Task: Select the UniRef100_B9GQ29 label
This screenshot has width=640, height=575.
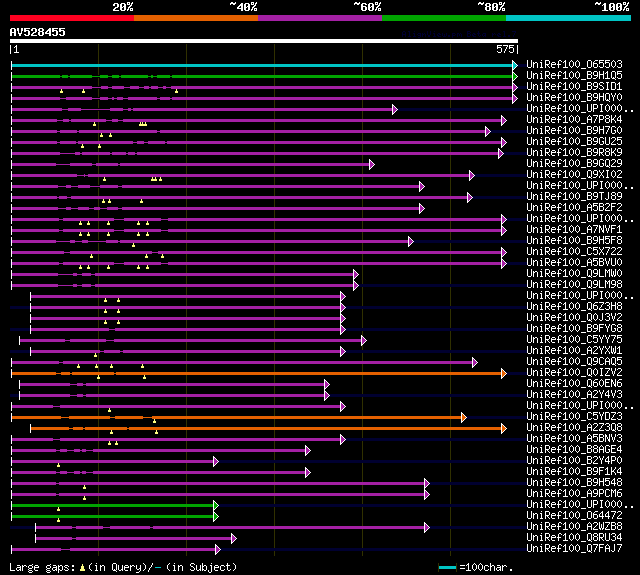Action: 574,164
